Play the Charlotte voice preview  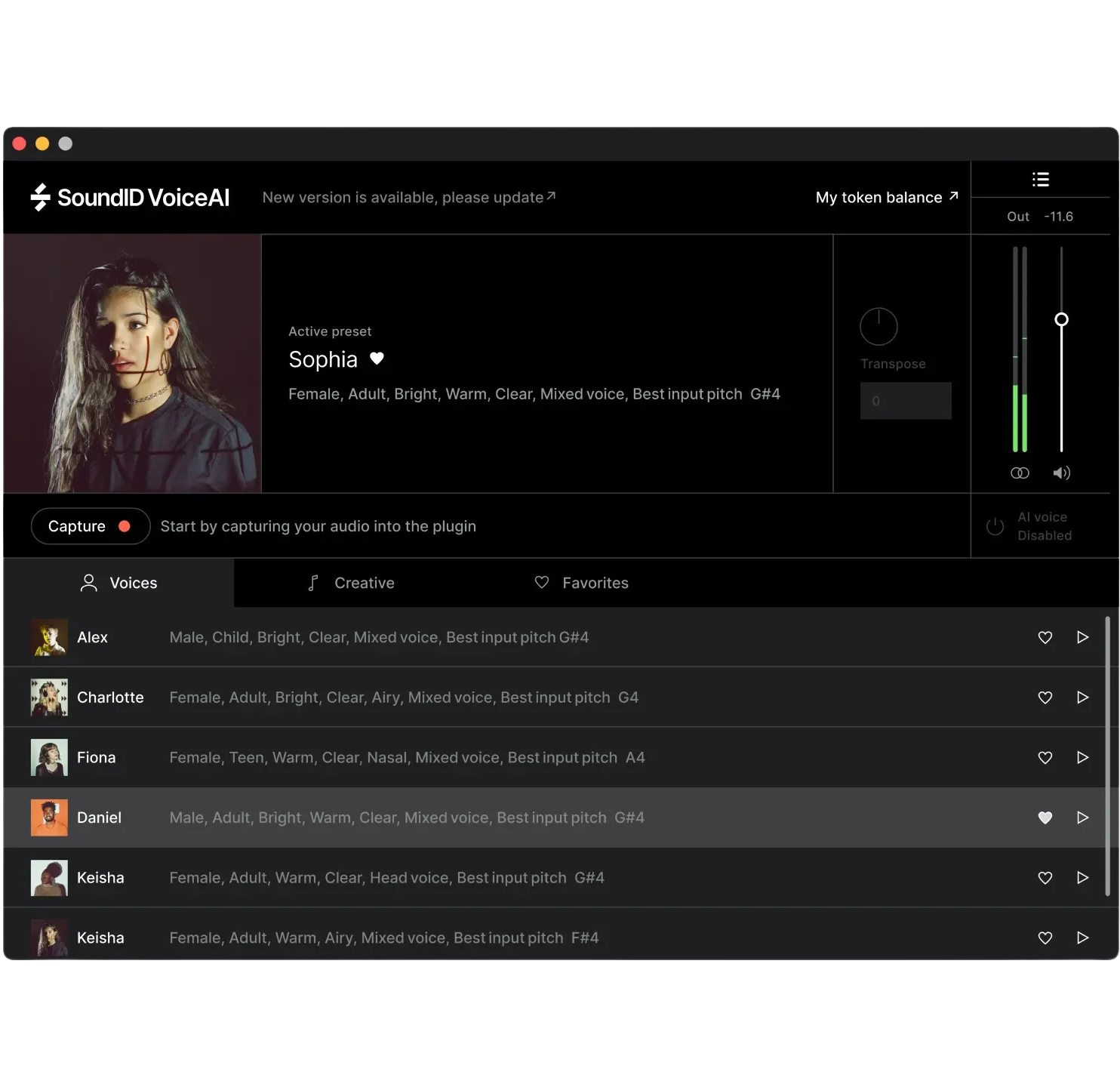coord(1082,697)
